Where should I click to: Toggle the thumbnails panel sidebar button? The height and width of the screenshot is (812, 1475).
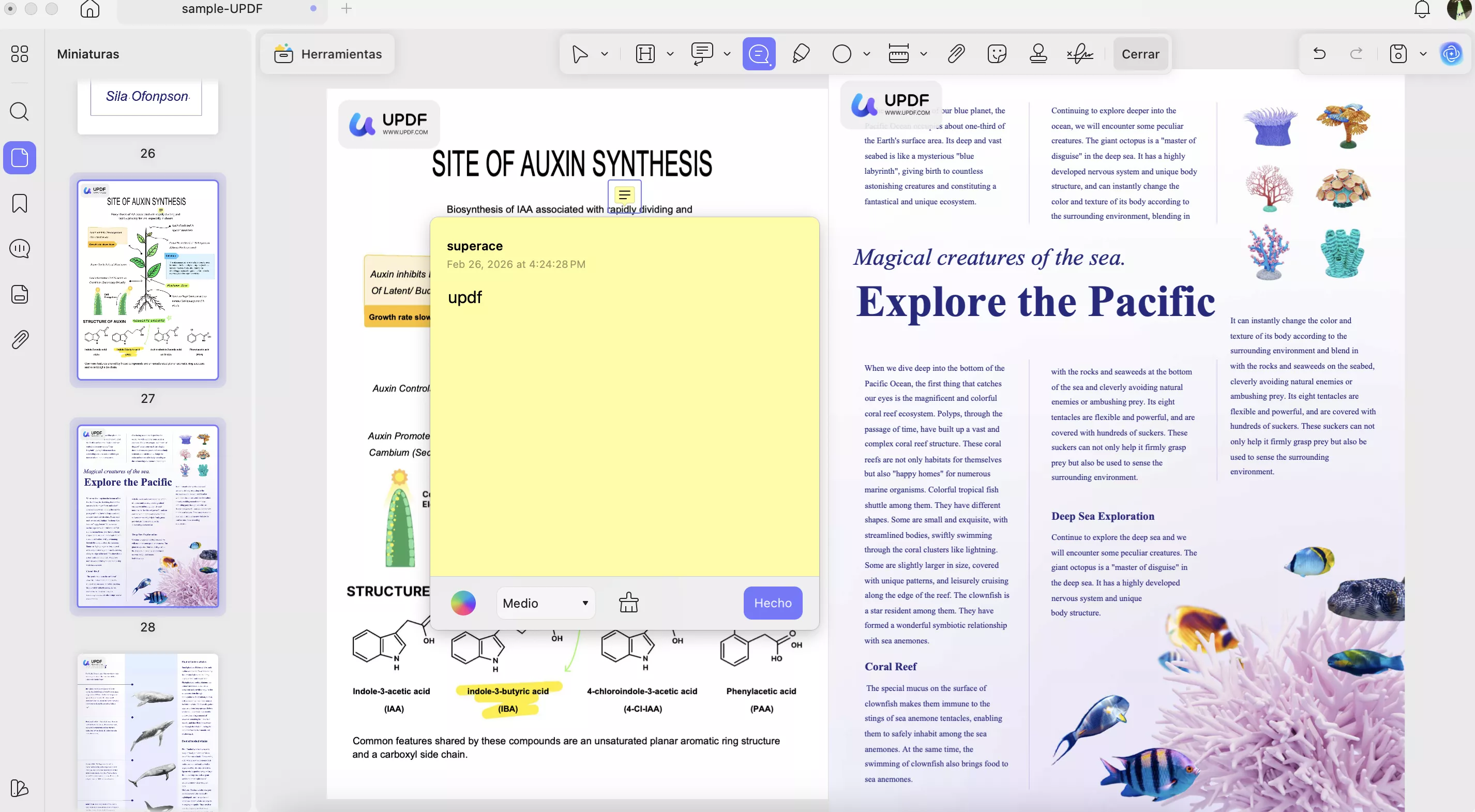20,157
